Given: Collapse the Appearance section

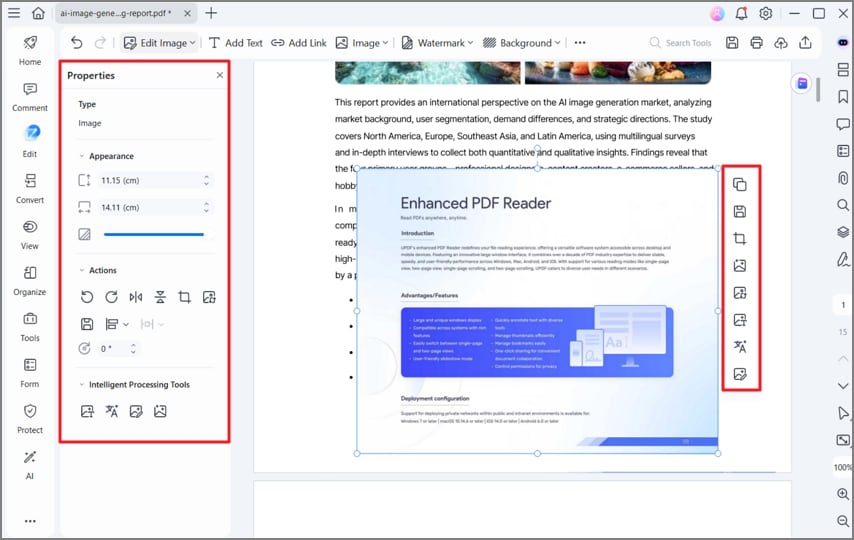Looking at the screenshot, I should point(82,156).
